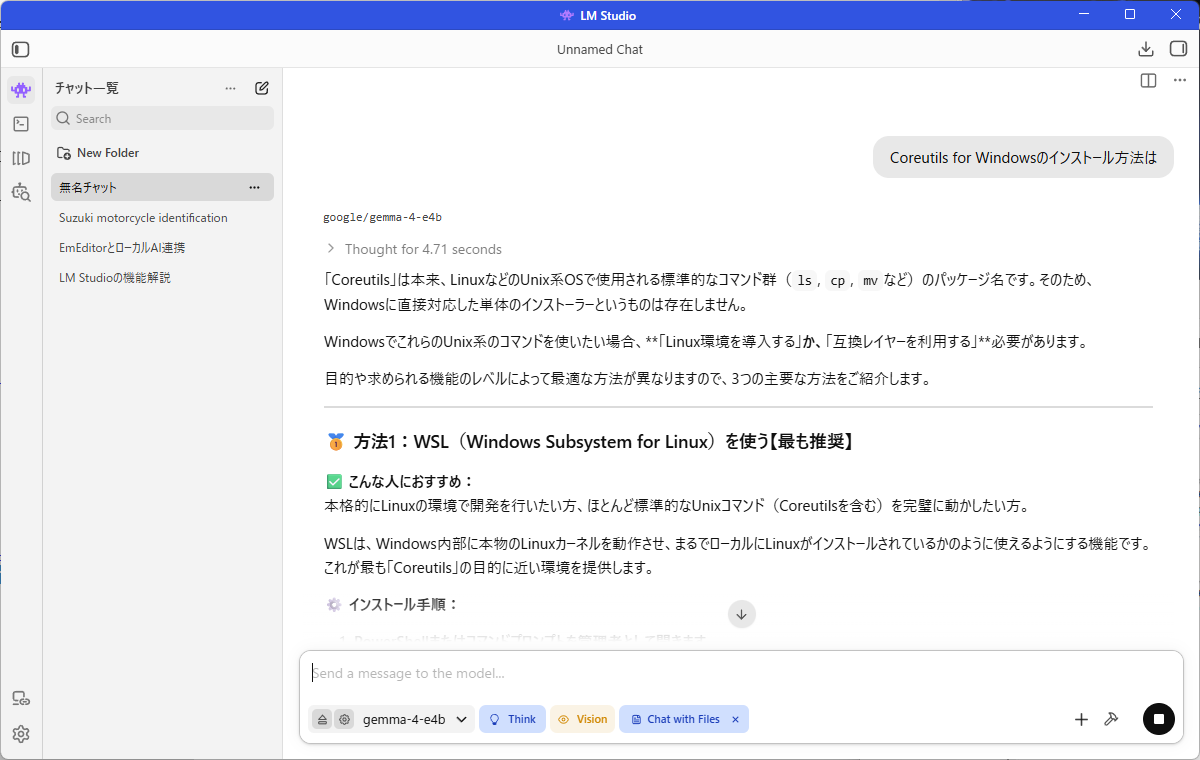This screenshot has height=760, width=1200.
Task: Create a New Folder
Action: (x=98, y=153)
